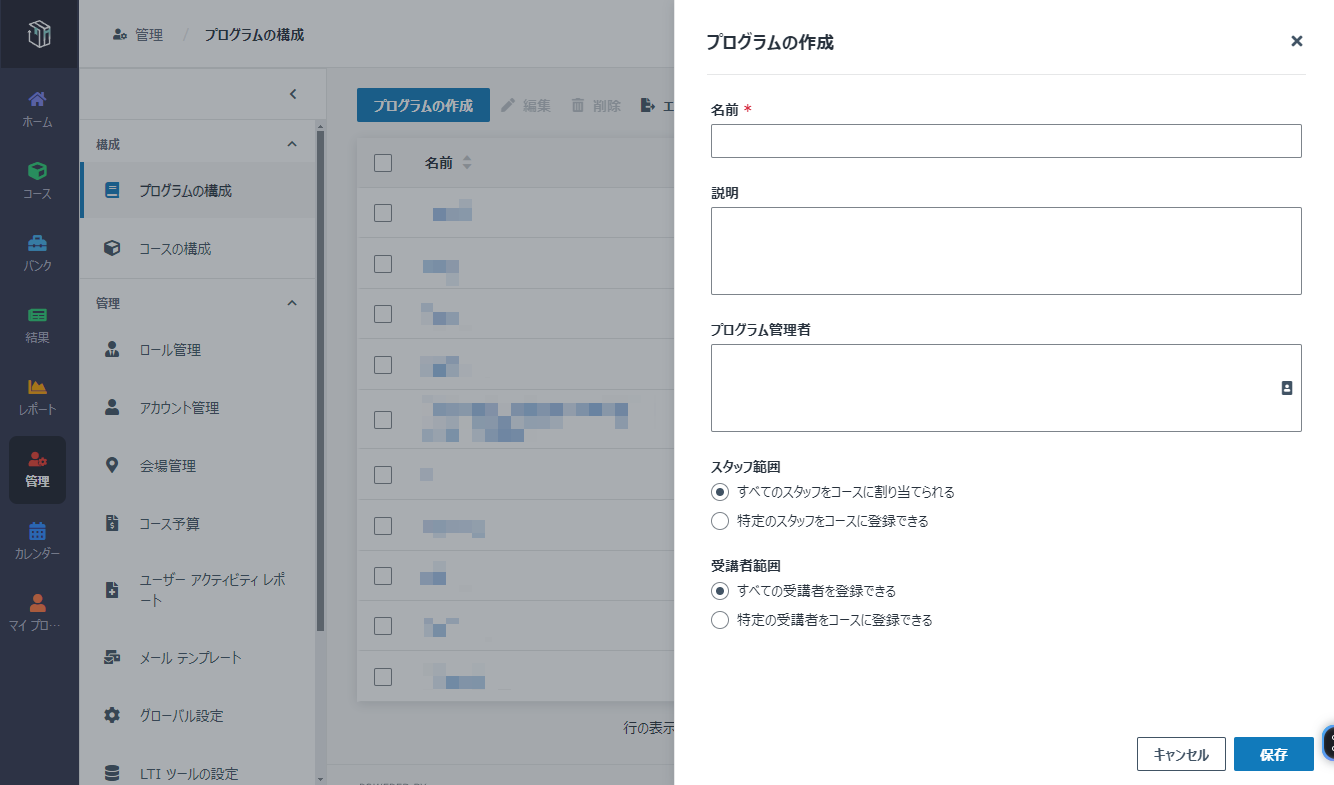1334x785 pixels.
Task: Click the export icon in toolbar
Action: tap(648, 105)
